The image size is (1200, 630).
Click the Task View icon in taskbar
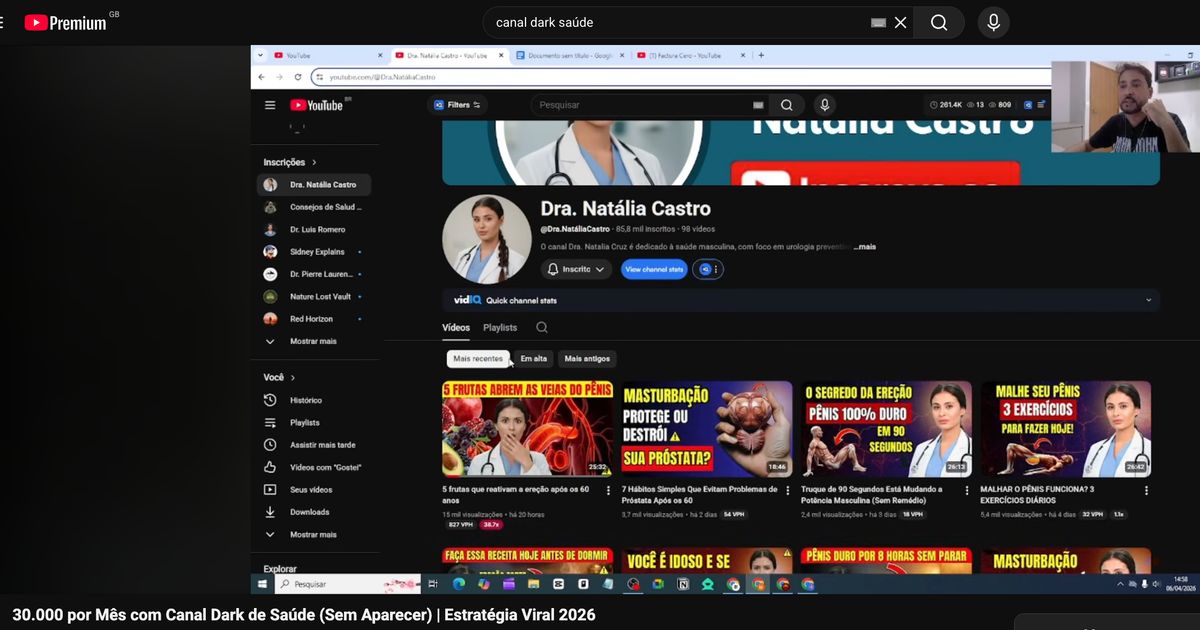pyautogui.click(x=433, y=584)
